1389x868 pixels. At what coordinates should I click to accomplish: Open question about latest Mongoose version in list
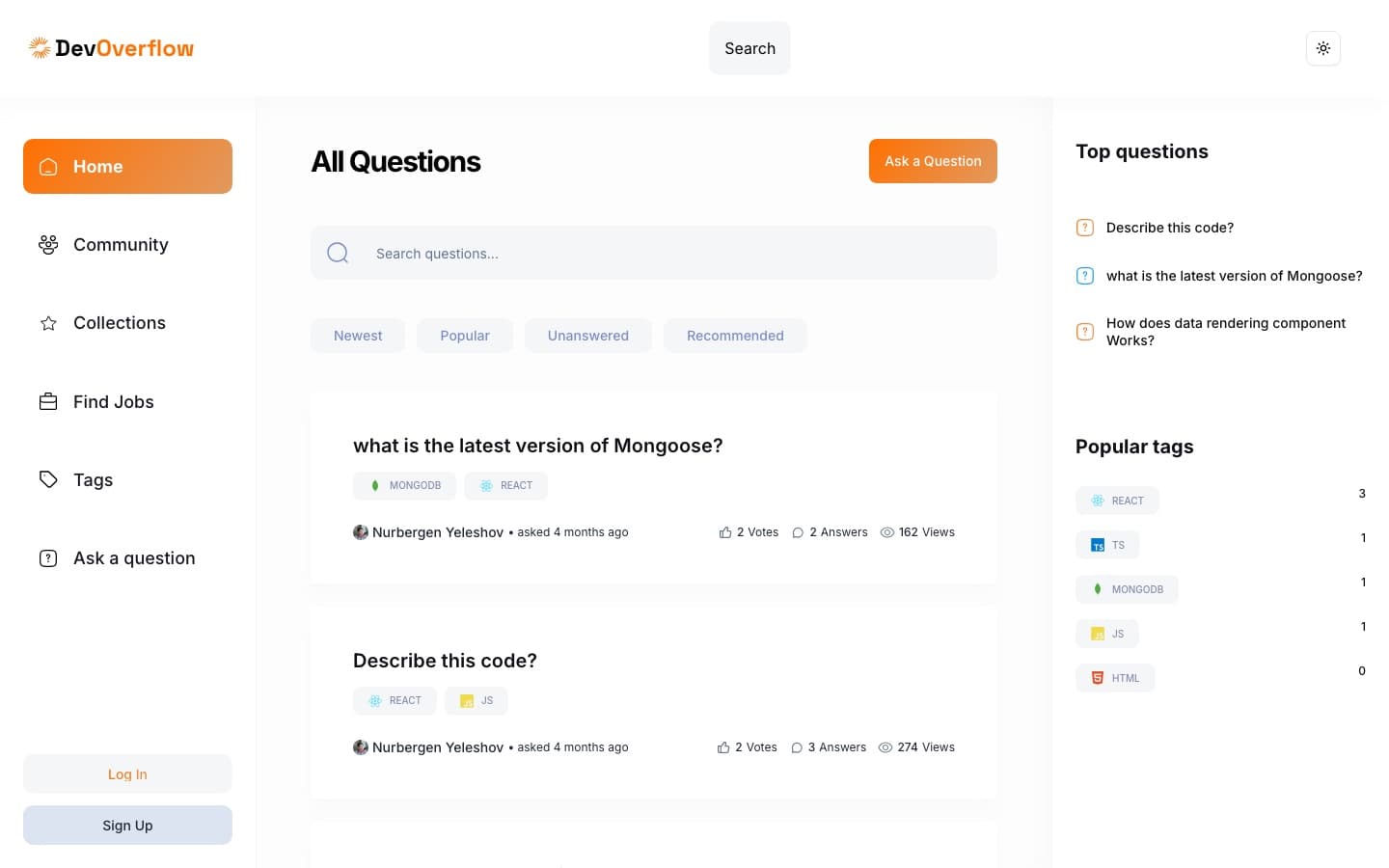538,446
